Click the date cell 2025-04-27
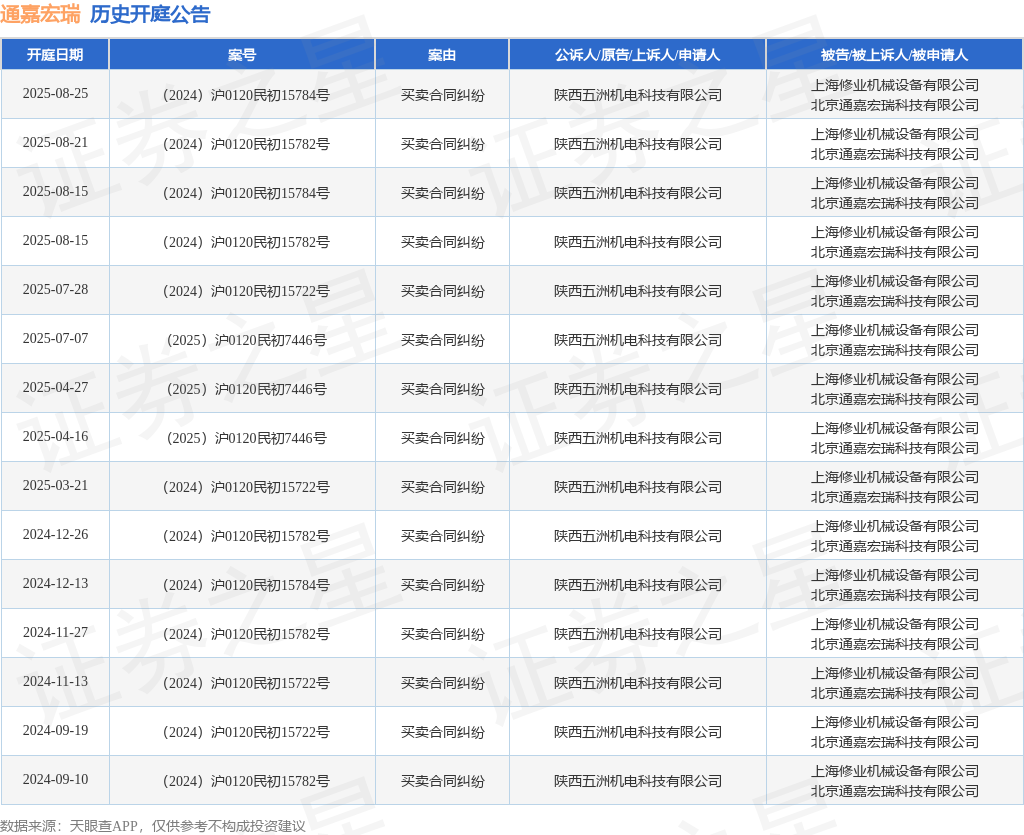This screenshot has width=1024, height=835. (56, 387)
